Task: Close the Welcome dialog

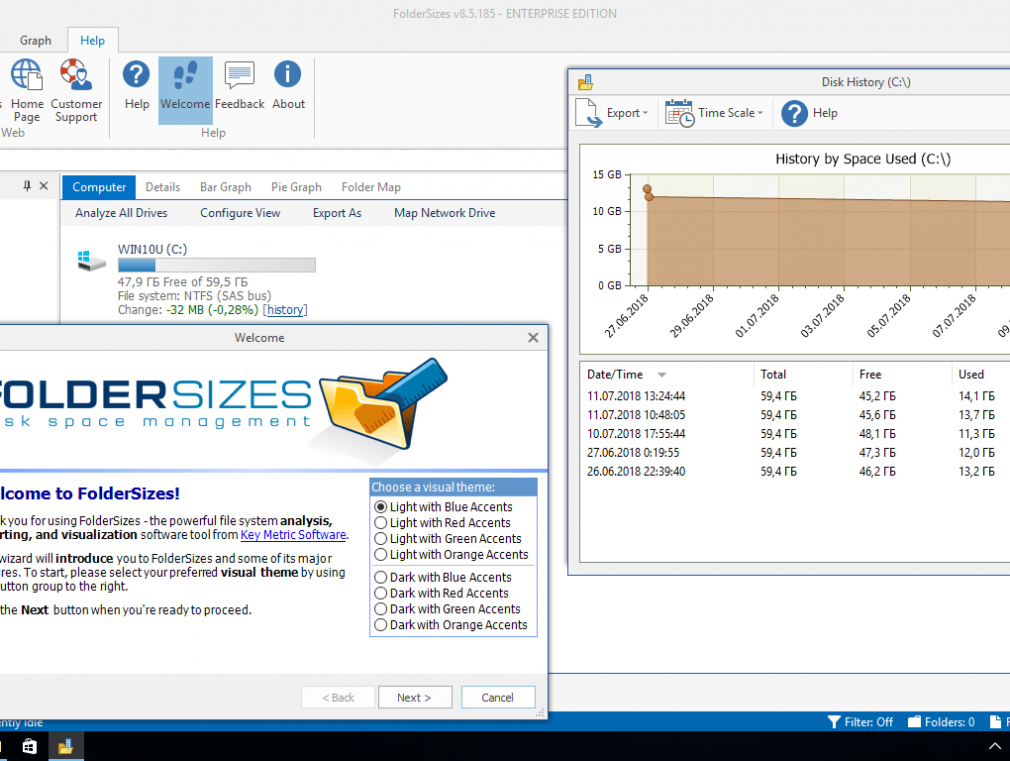Action: pos(533,338)
